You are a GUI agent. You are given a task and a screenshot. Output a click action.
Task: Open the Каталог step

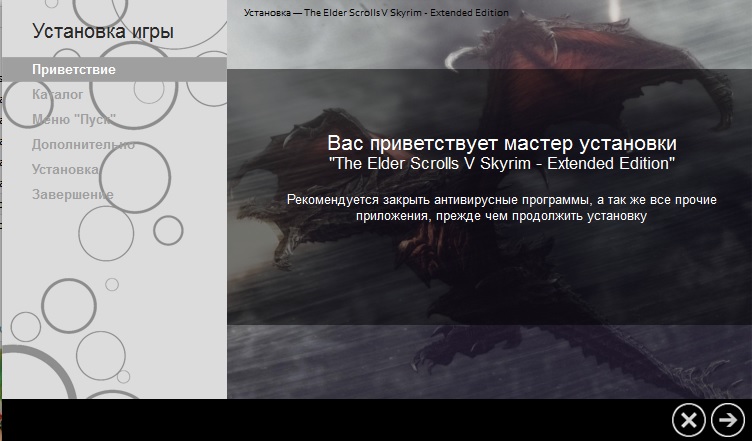(x=58, y=95)
